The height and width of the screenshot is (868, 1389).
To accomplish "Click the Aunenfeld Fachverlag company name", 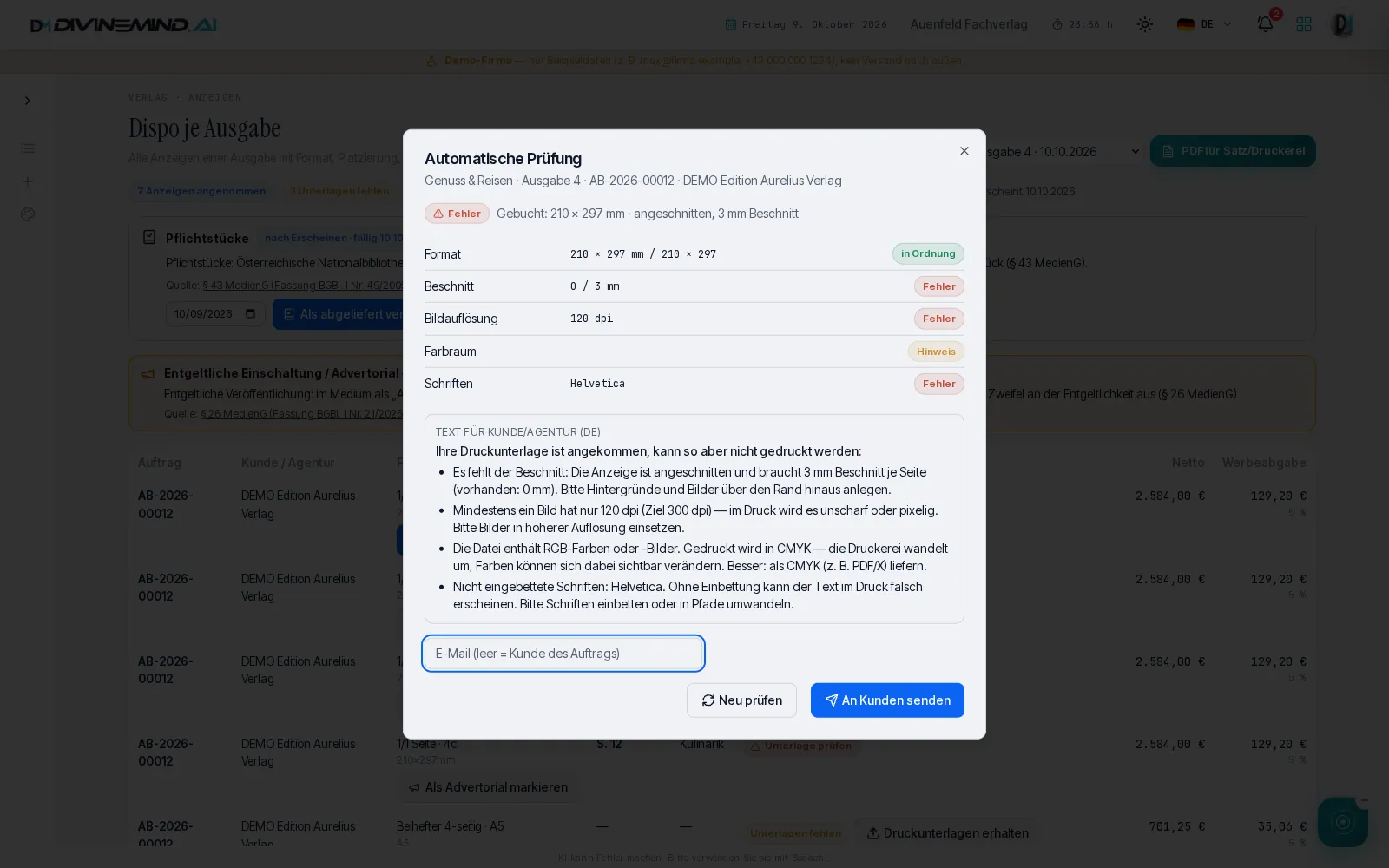I will [969, 24].
